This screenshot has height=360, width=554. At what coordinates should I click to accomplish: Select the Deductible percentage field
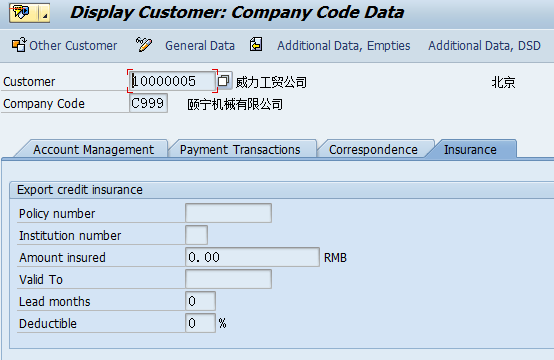coord(200,323)
